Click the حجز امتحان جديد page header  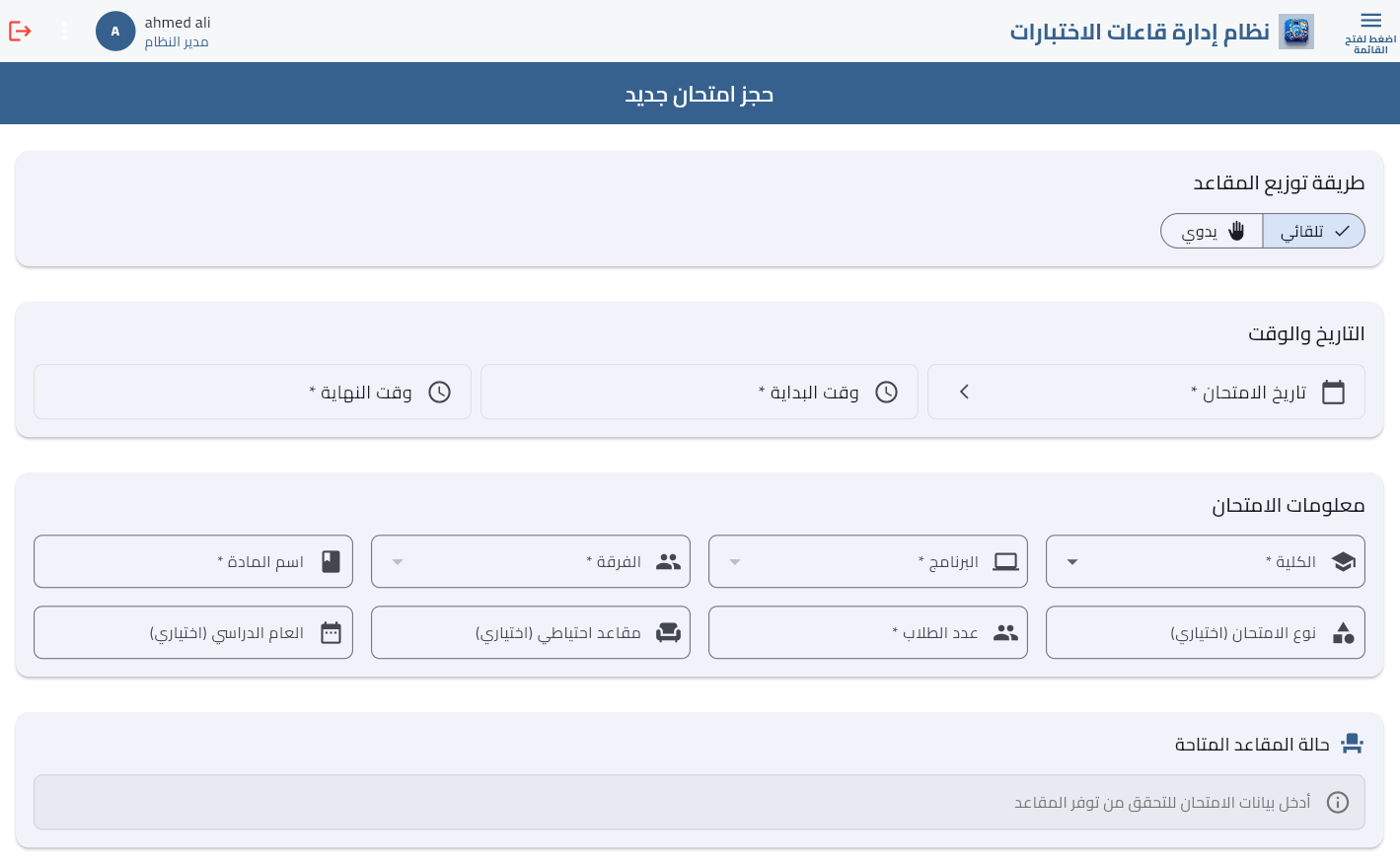[700, 94]
